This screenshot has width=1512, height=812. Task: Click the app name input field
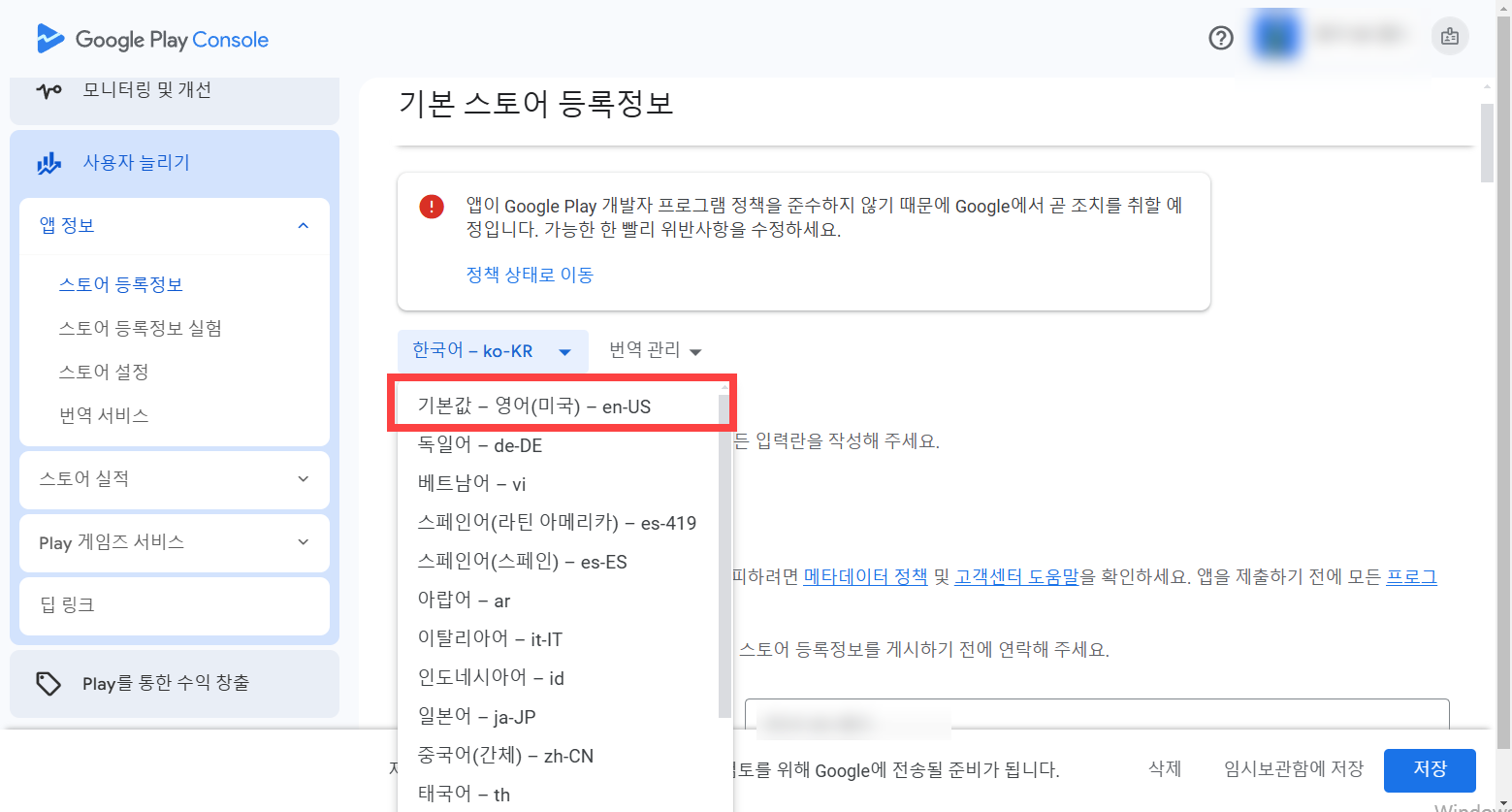click(1097, 715)
